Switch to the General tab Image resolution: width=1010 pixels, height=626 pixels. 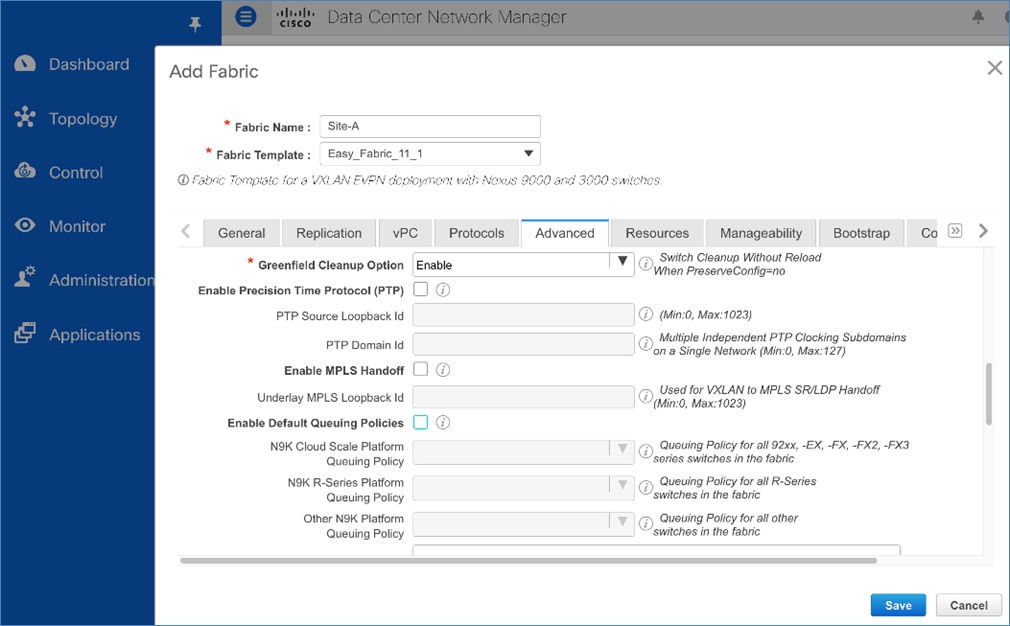[242, 233]
